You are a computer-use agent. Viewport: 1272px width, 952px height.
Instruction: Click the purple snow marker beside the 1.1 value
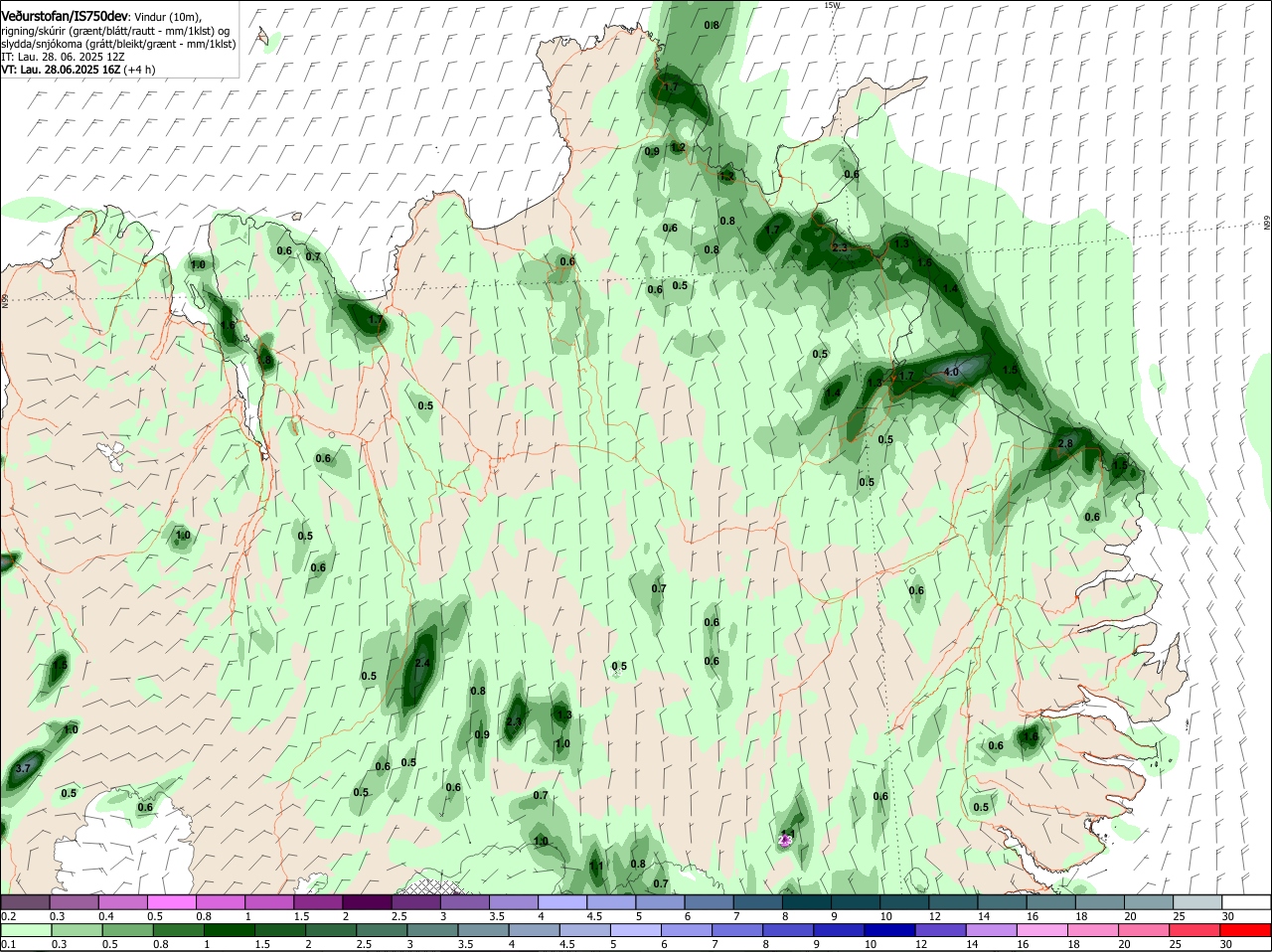point(785,842)
